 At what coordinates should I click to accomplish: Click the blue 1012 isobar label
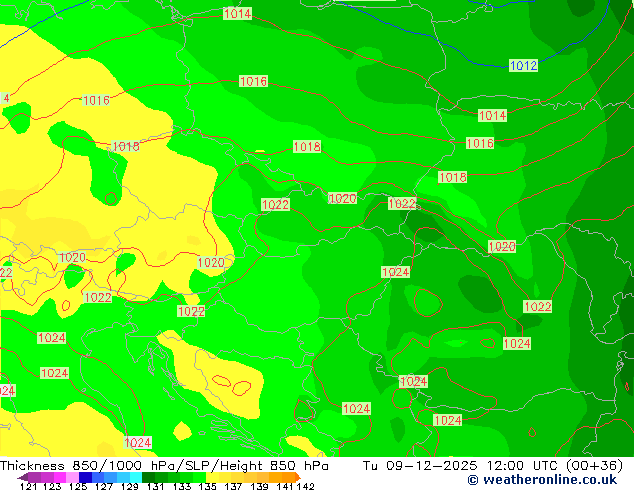coord(524,65)
